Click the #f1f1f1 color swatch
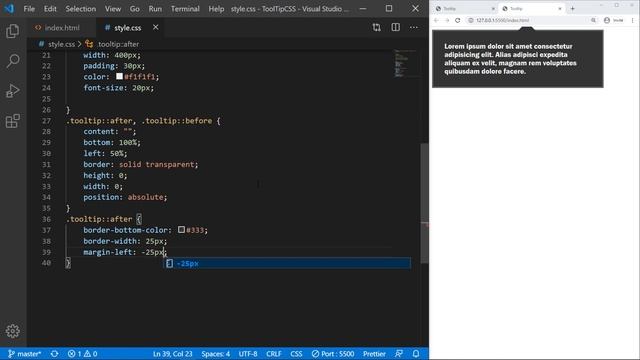Image resolution: width=640 pixels, height=360 pixels. 119,76
